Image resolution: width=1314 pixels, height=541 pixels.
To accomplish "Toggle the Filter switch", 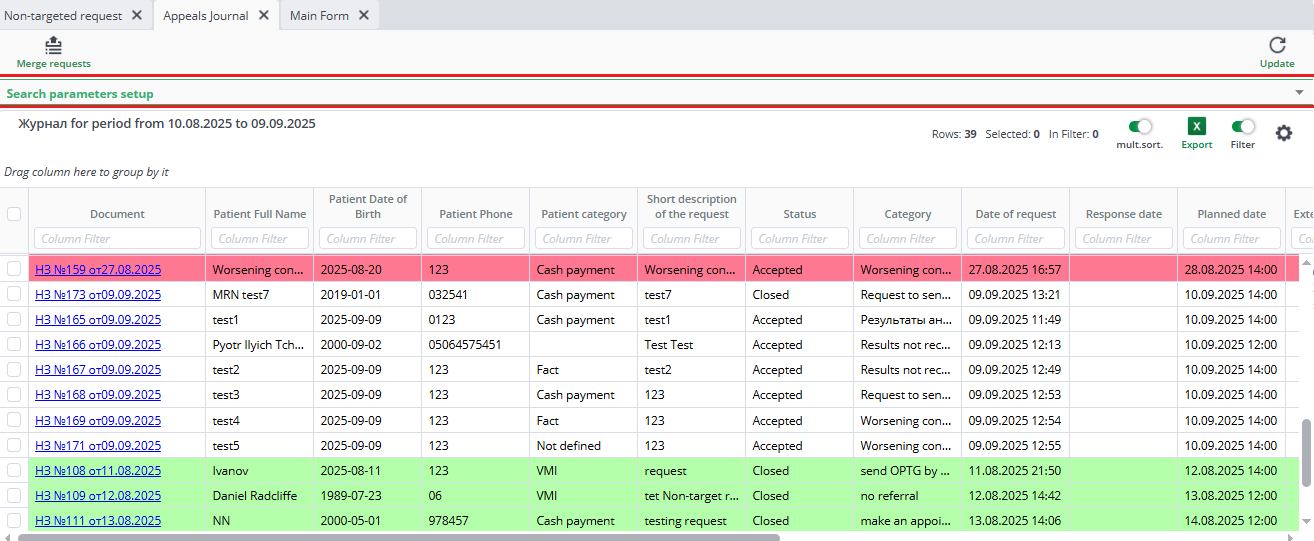I will (x=1243, y=127).
